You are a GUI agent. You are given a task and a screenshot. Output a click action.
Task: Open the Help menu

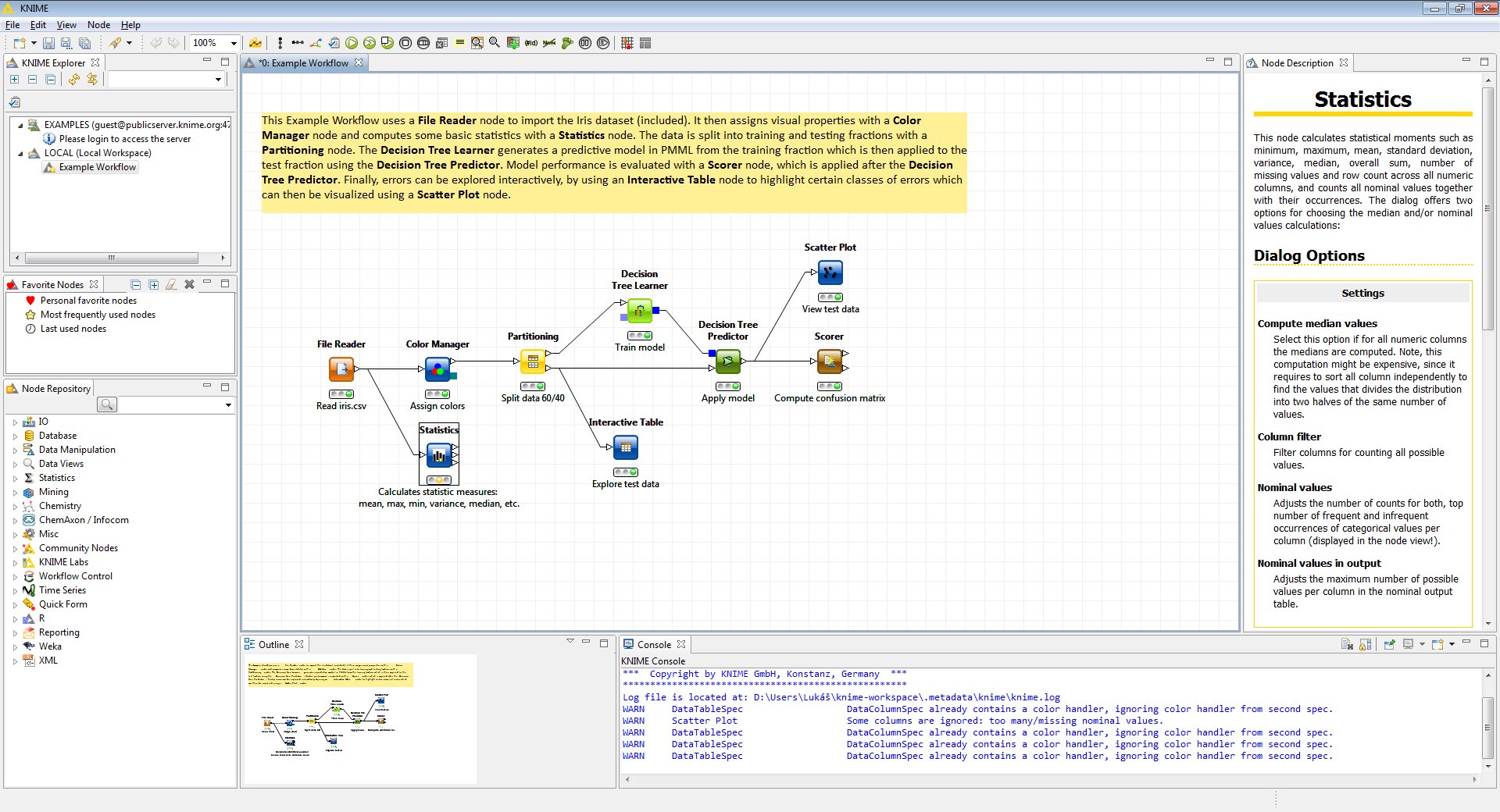pyautogui.click(x=130, y=25)
